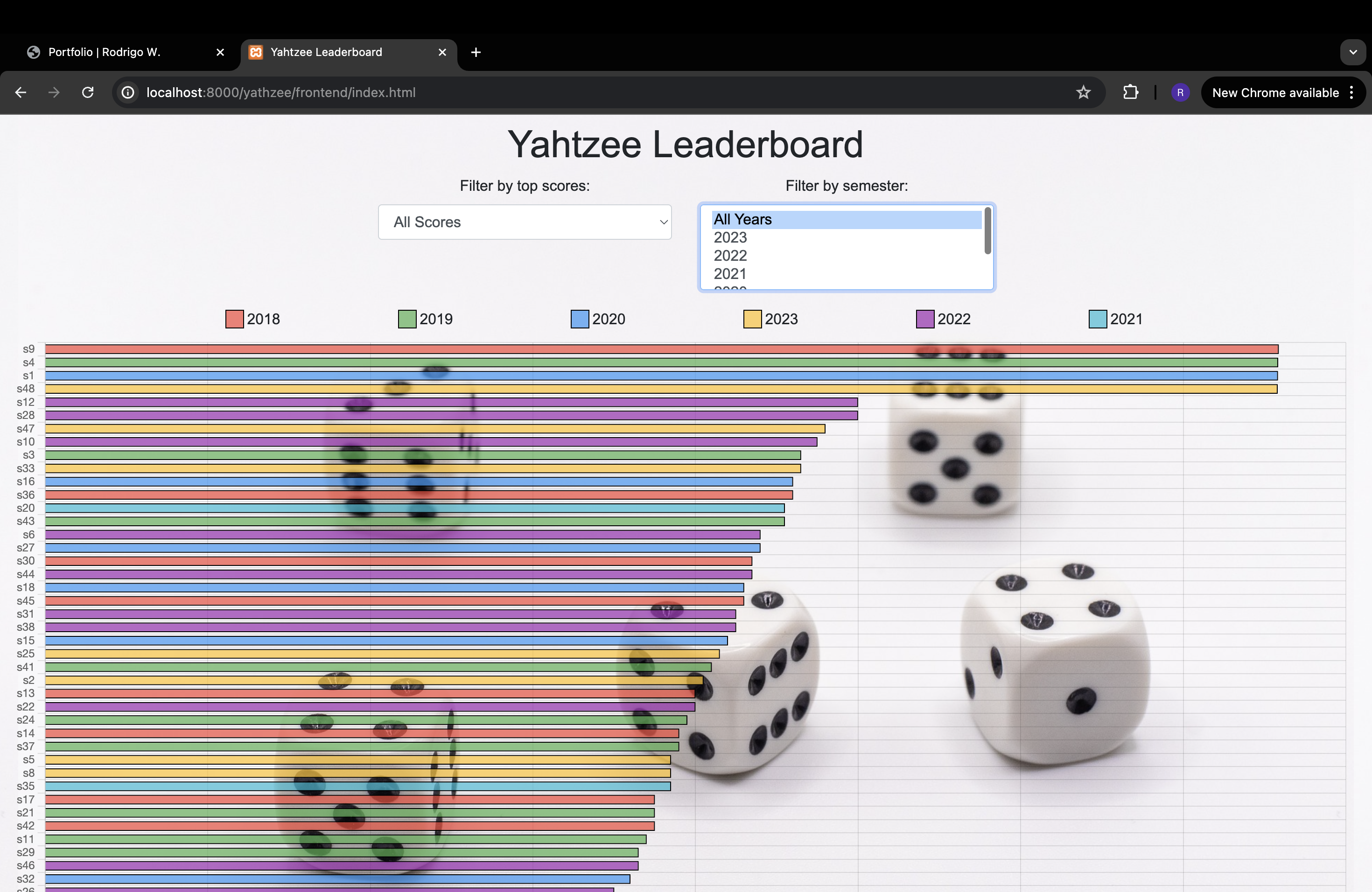Viewport: 1372px width, 892px height.
Task: Click the address bar URL field
Action: (280, 92)
